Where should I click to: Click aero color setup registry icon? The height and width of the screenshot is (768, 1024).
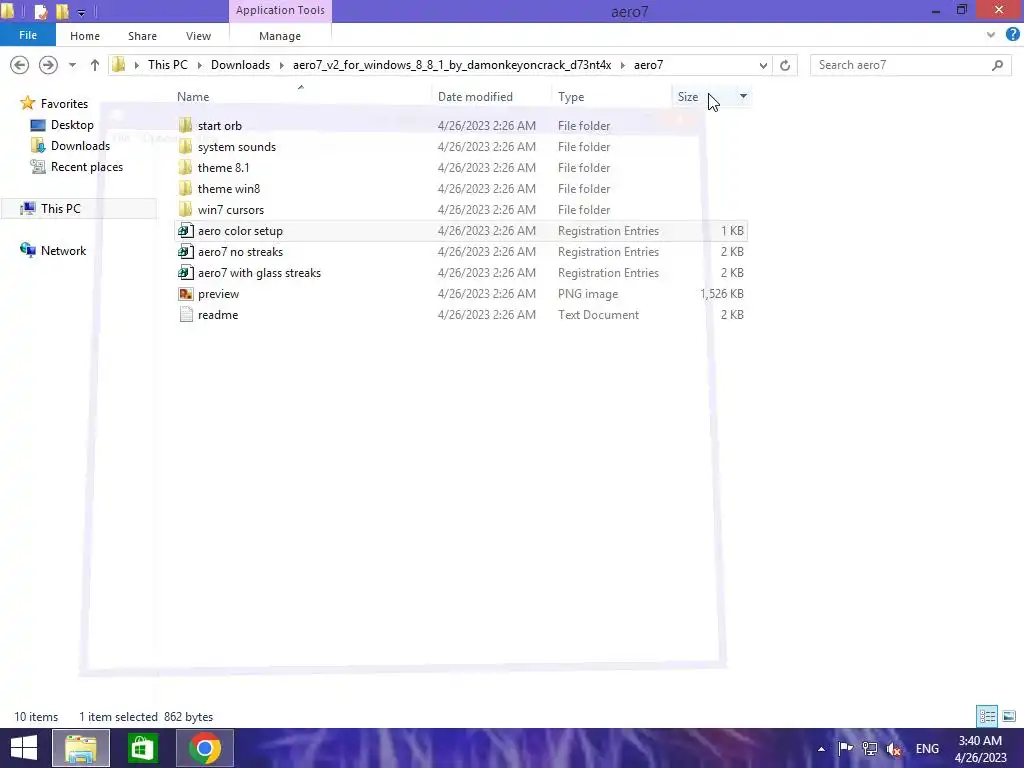(x=185, y=231)
